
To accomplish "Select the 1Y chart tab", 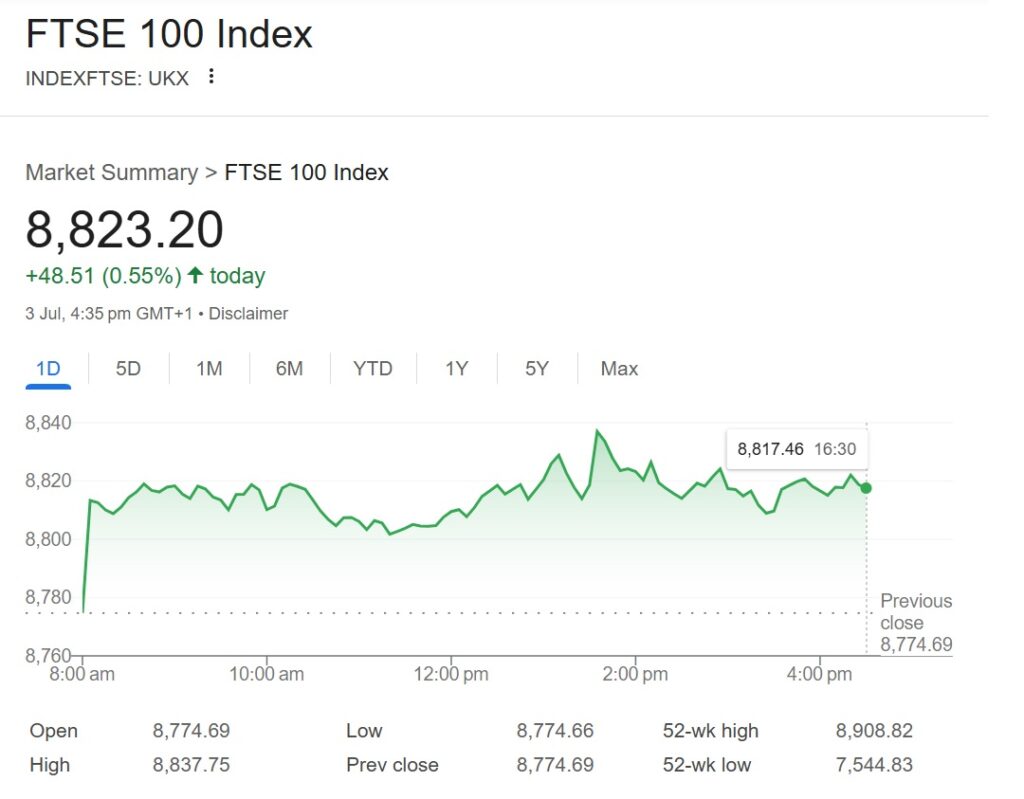I will tap(455, 368).
